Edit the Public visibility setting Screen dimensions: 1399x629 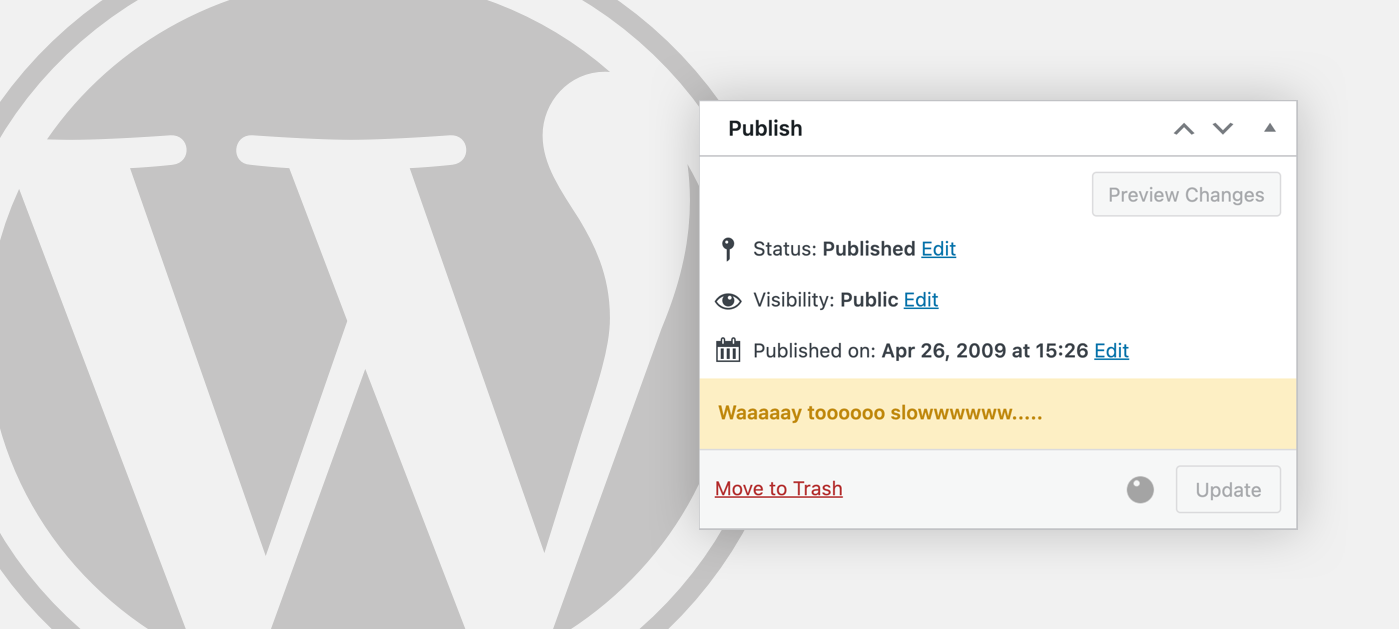(x=921, y=300)
